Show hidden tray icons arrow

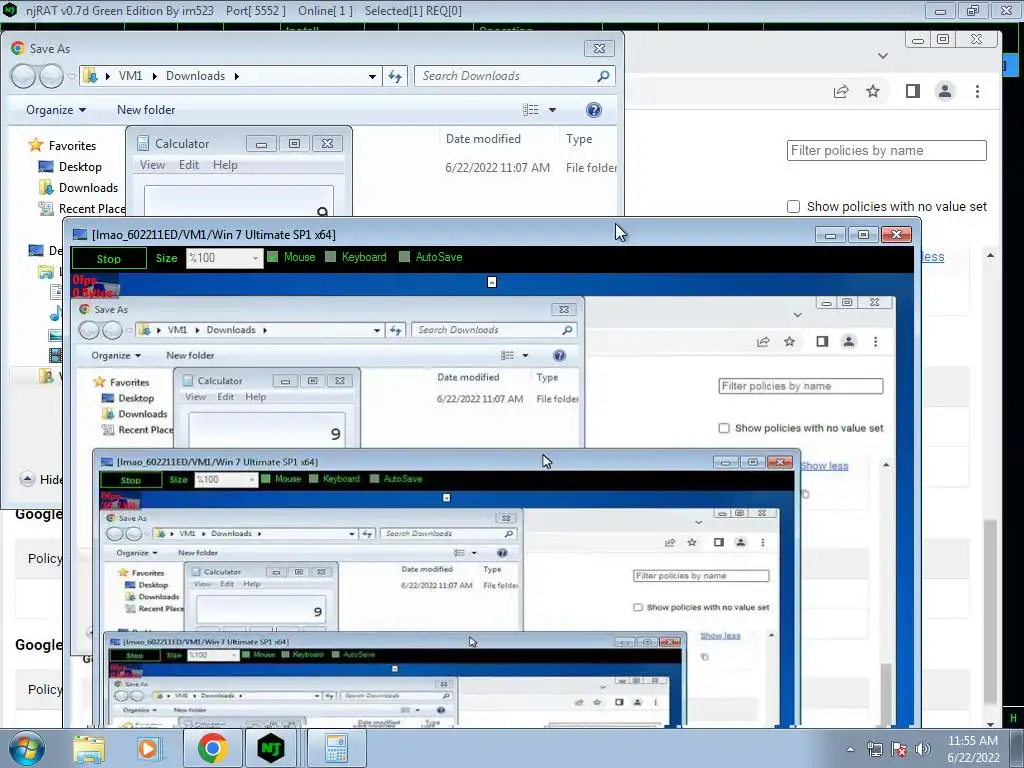(850, 749)
